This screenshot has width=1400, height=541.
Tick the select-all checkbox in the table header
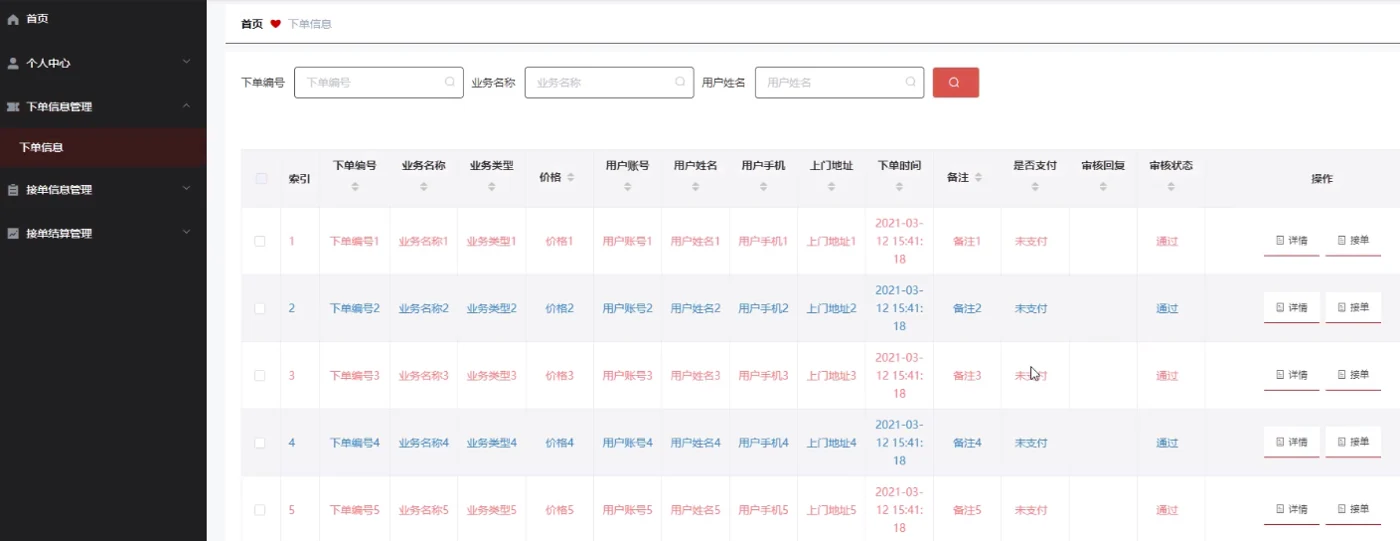261,178
